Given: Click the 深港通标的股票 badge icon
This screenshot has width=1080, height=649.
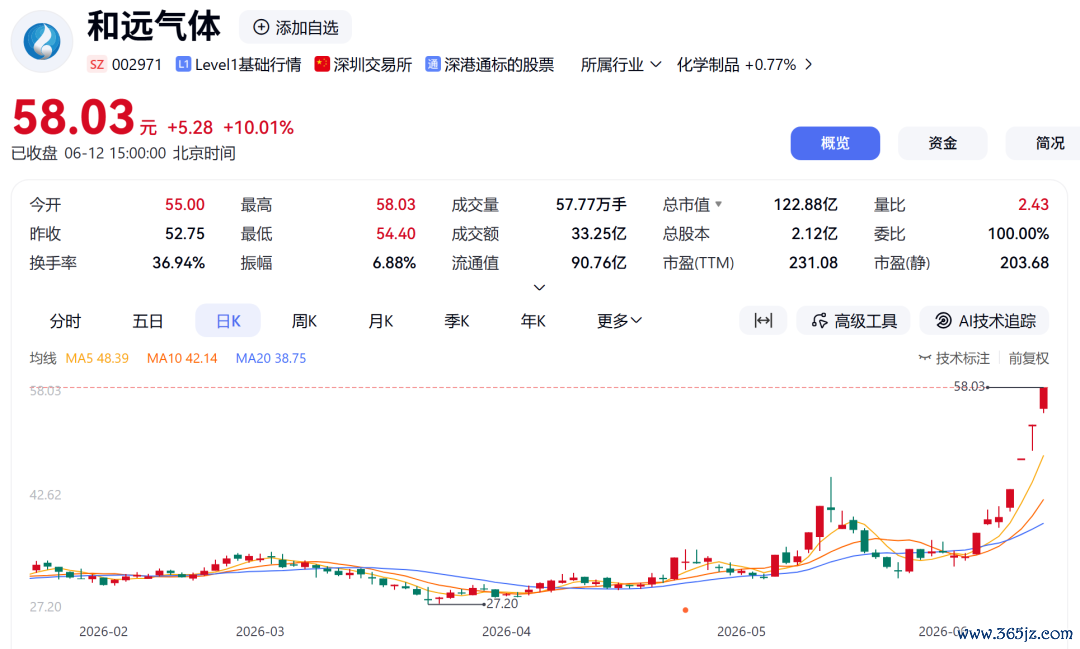Looking at the screenshot, I should click(x=433, y=64).
